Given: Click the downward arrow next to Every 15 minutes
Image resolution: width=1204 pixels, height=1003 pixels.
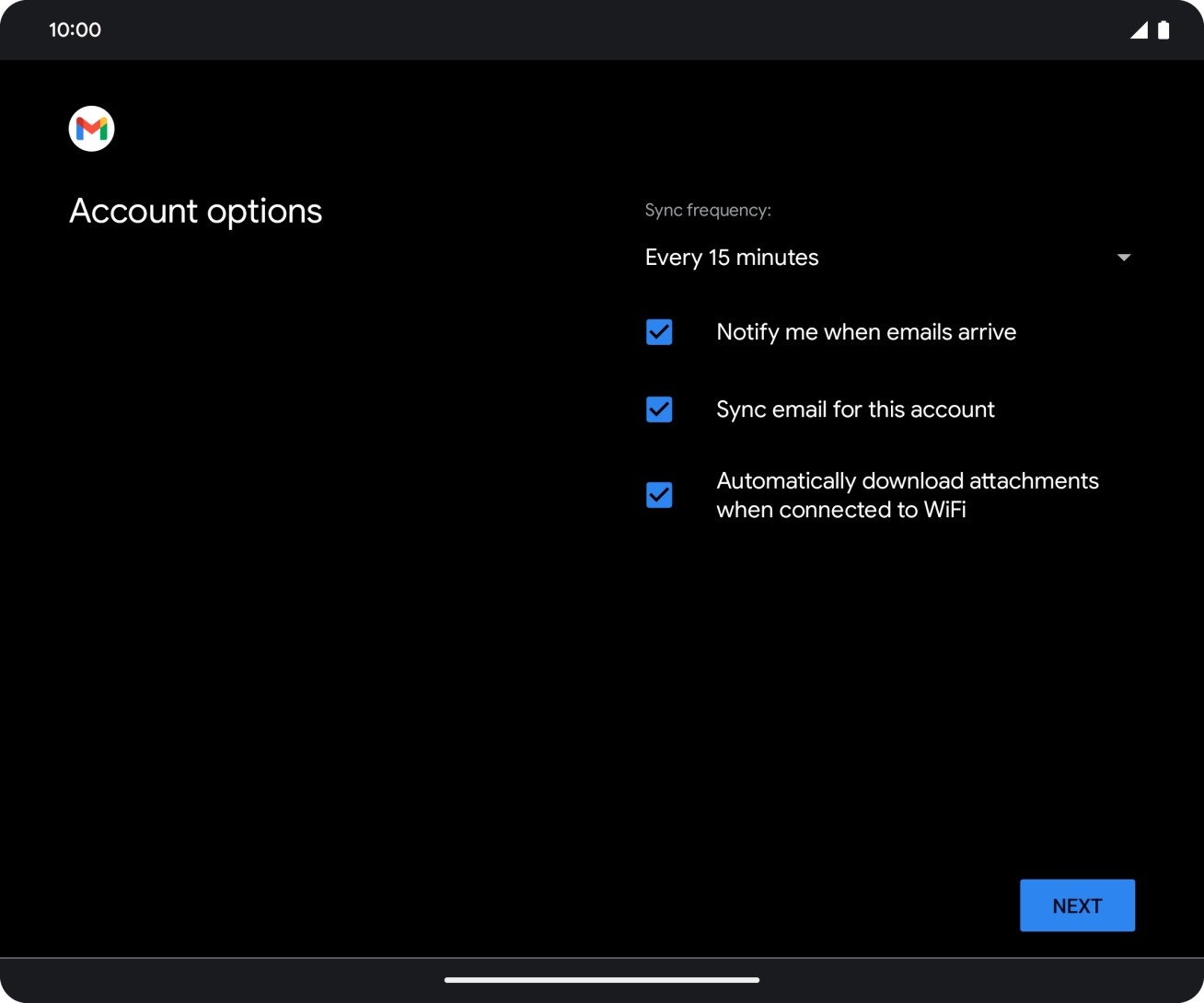Looking at the screenshot, I should [1123, 259].
